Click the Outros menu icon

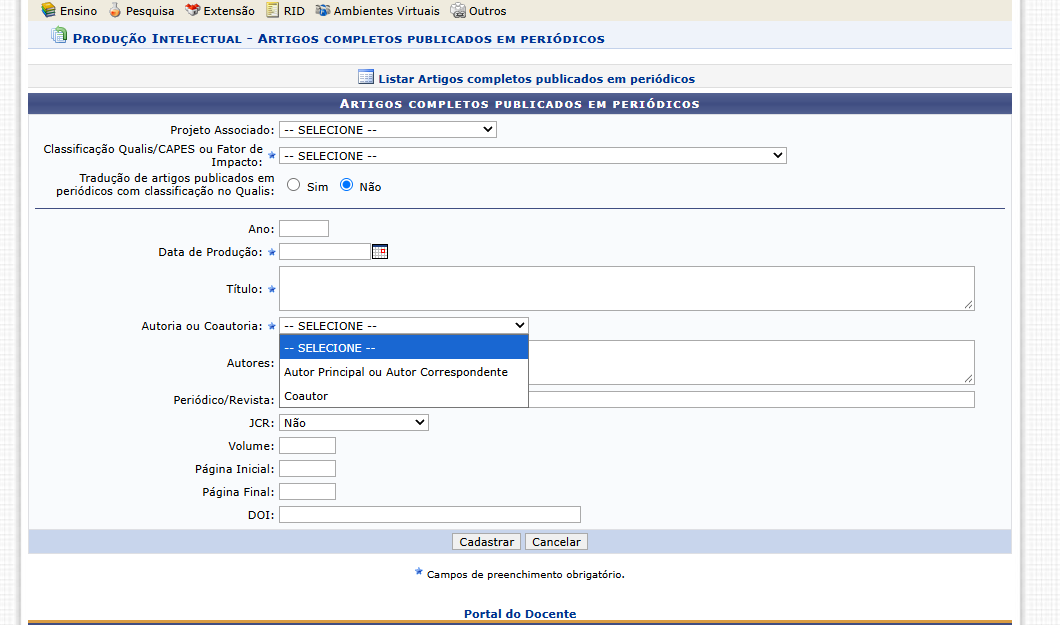[x=458, y=10]
